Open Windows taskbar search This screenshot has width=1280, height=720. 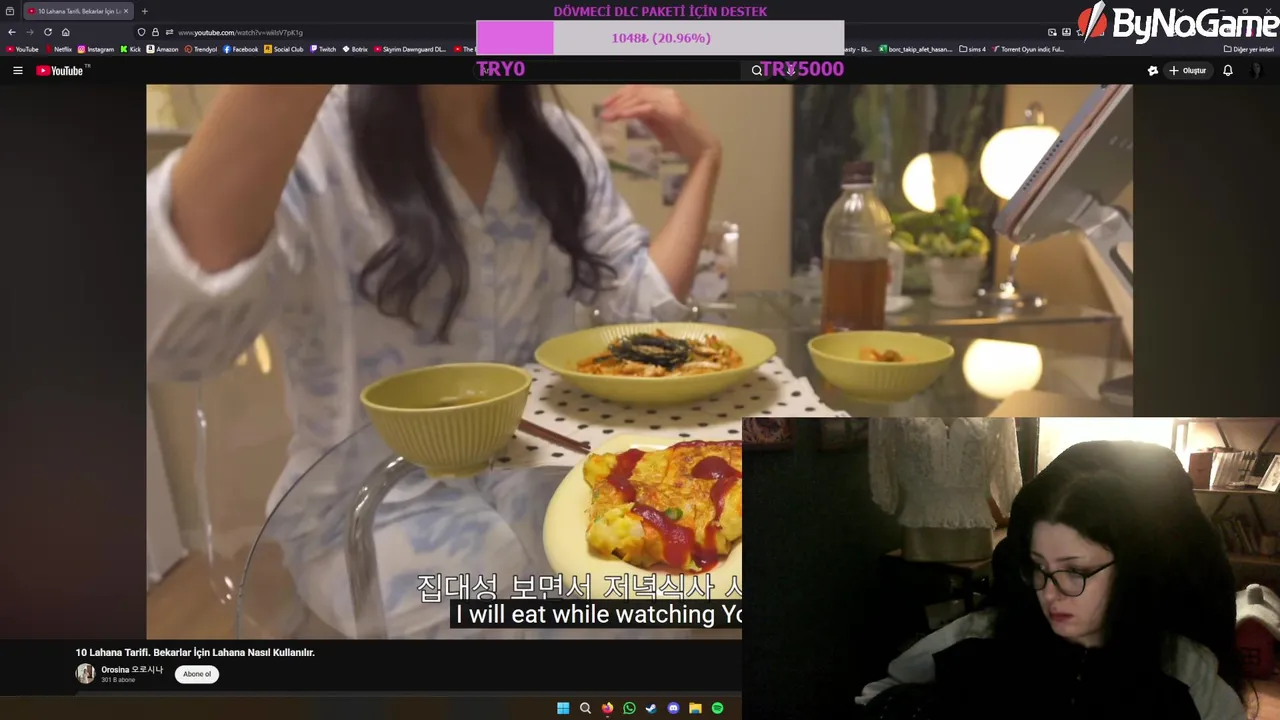click(x=585, y=708)
